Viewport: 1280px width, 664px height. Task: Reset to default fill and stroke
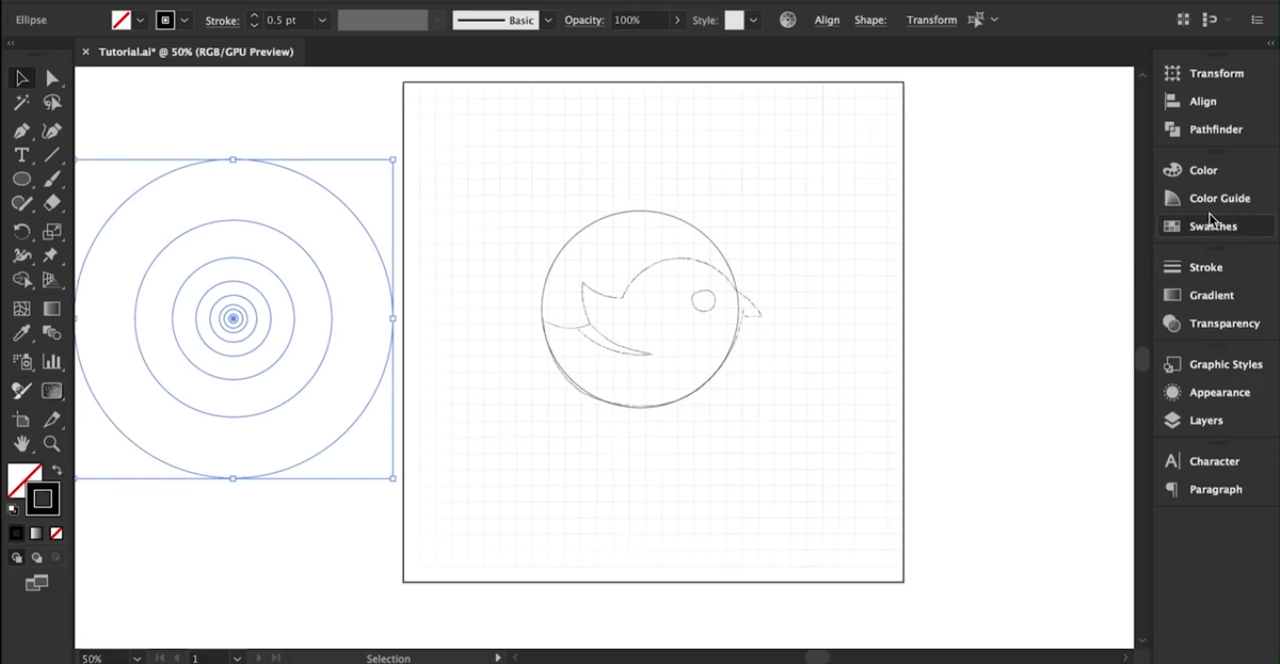13,509
